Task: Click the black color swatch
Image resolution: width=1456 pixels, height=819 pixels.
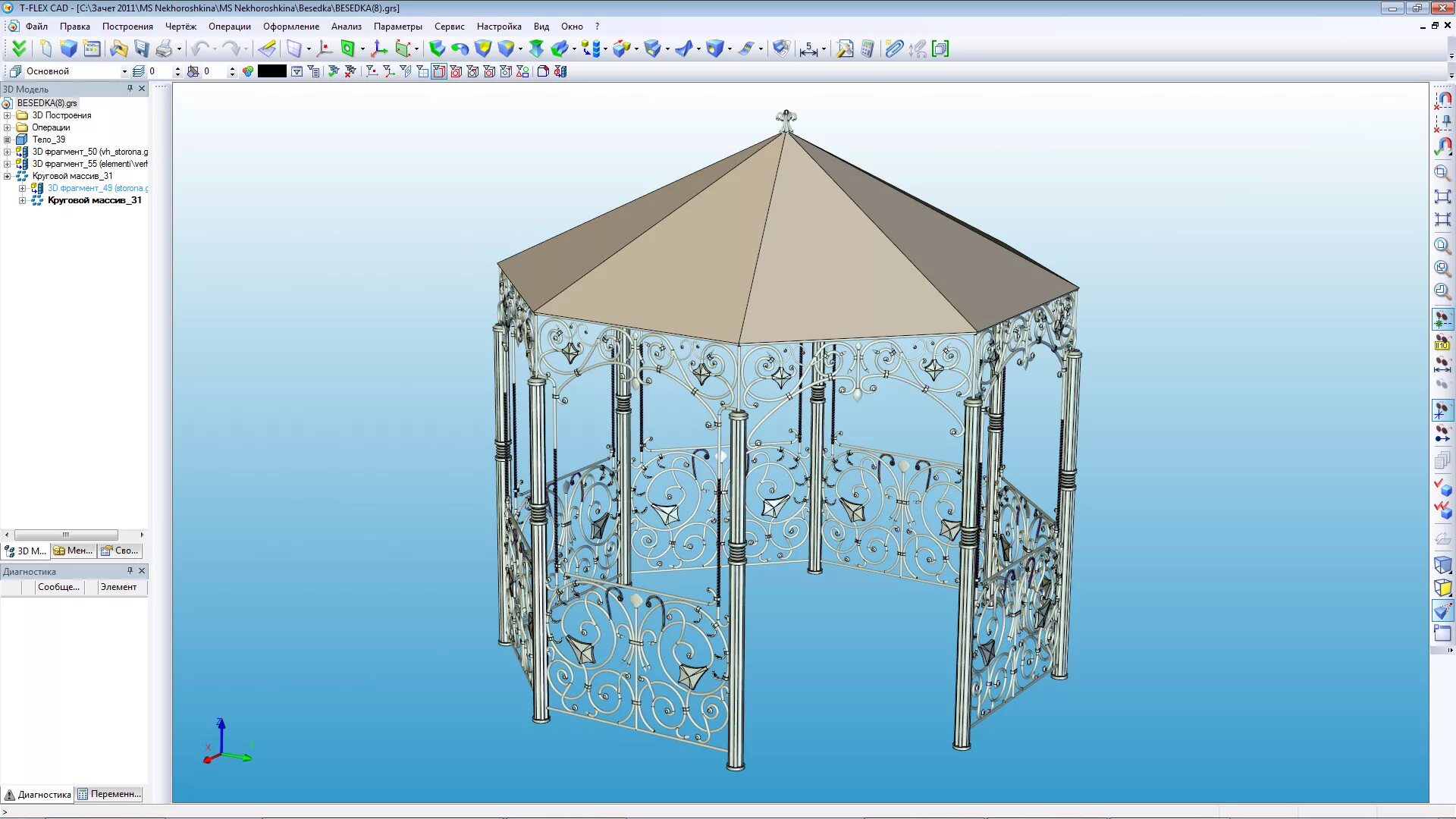Action: point(271,71)
